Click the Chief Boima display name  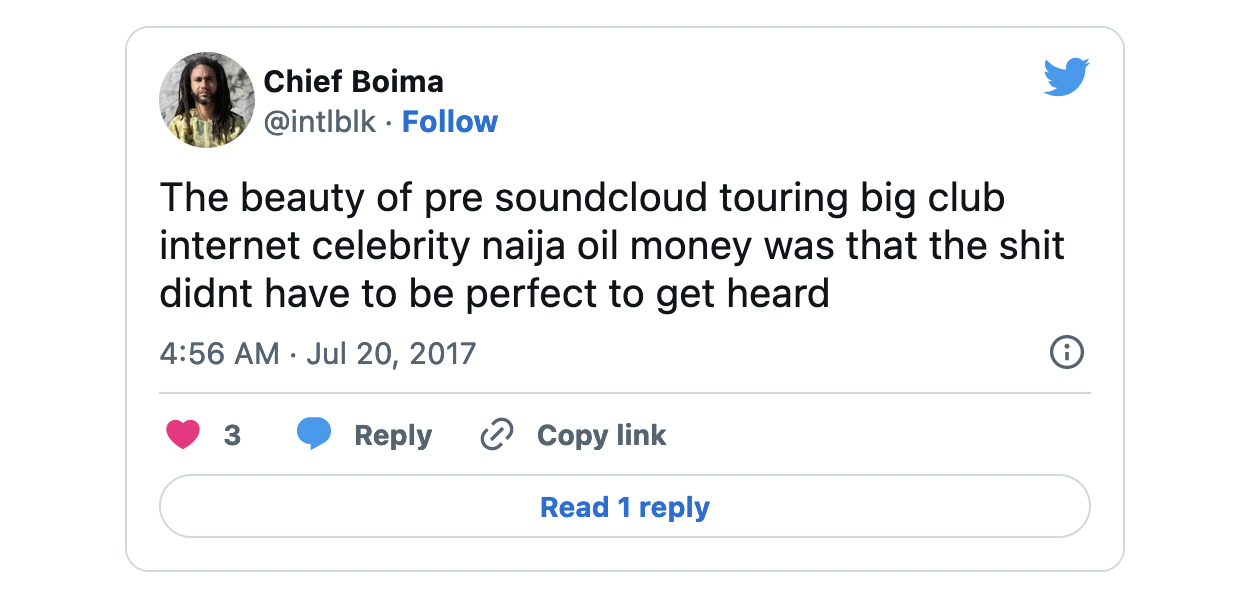(x=353, y=81)
